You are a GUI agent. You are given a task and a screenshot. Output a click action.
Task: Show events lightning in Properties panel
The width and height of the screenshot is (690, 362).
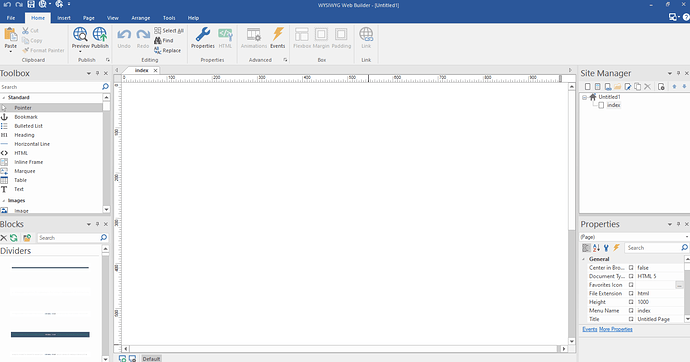pos(617,248)
